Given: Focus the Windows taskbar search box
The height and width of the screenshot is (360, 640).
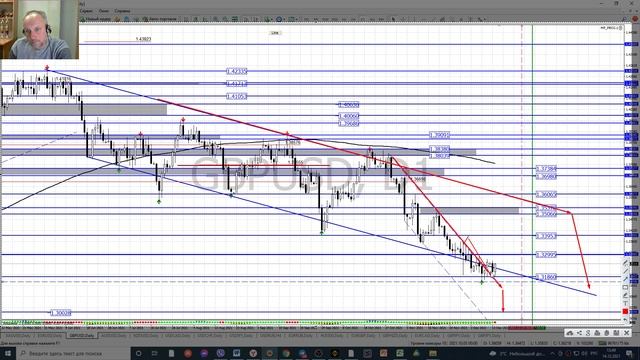Looking at the screenshot, I should pos(73,353).
